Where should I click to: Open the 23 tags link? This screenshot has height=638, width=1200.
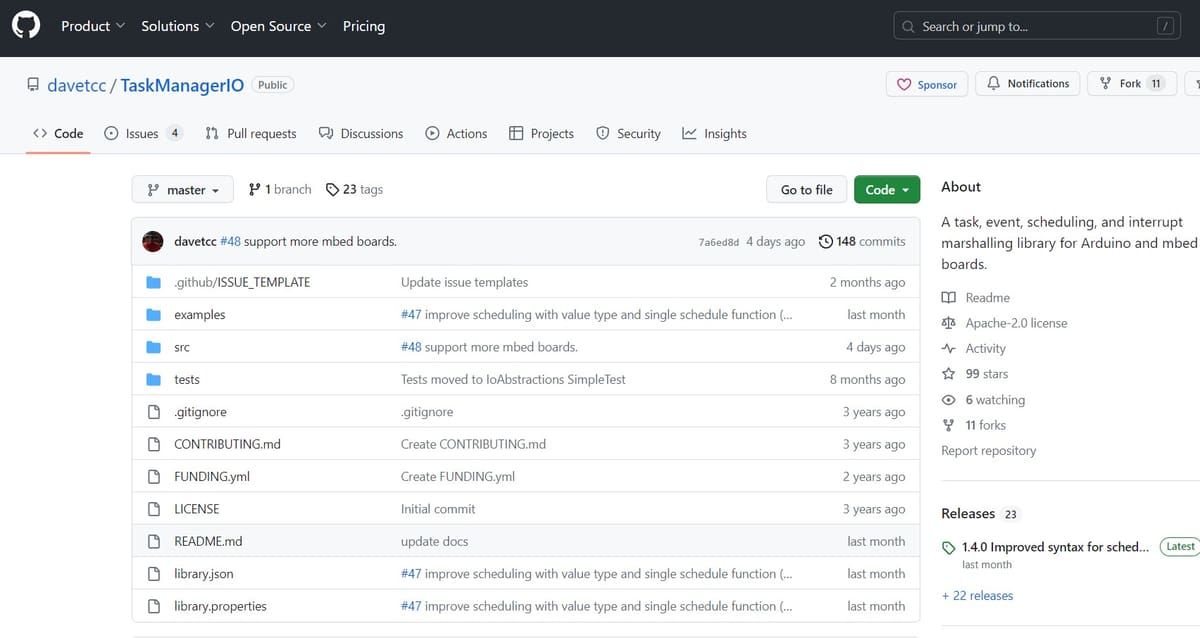tap(354, 189)
